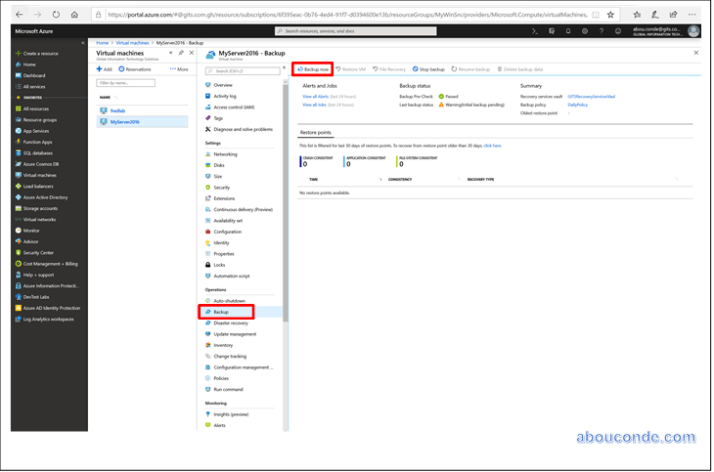
Task: Open Disaster recovery menu item
Action: [x=230, y=323]
